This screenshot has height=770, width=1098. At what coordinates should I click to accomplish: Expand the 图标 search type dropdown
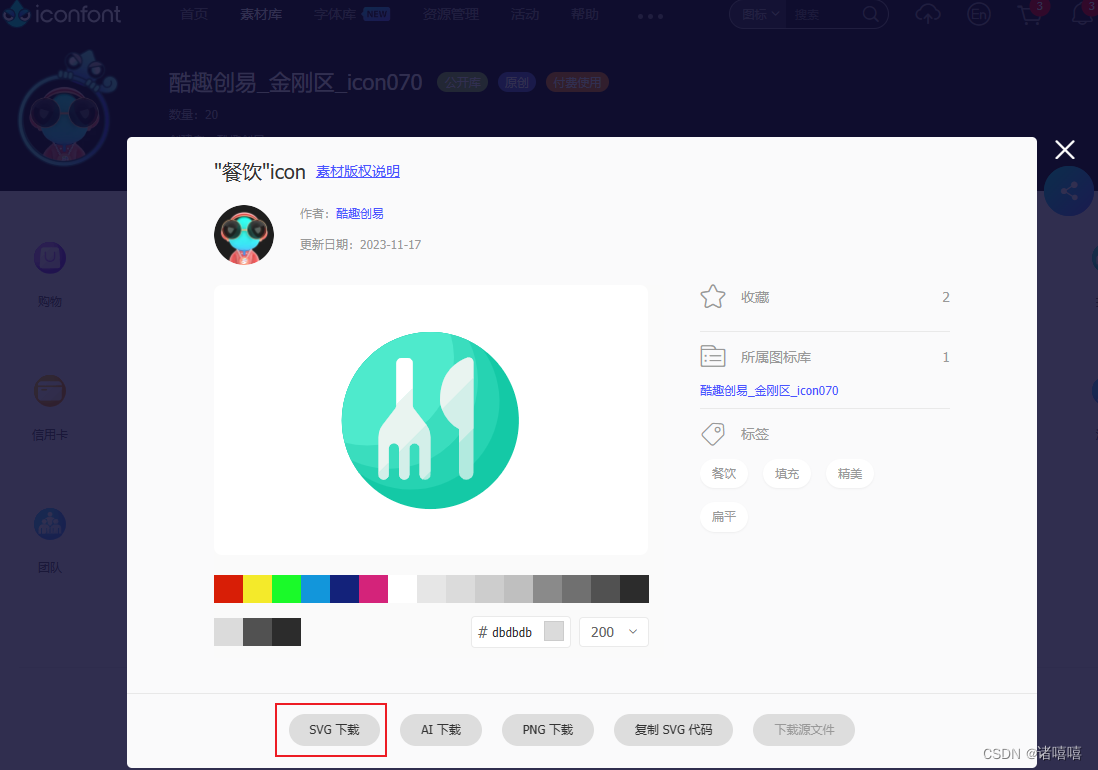(x=760, y=14)
